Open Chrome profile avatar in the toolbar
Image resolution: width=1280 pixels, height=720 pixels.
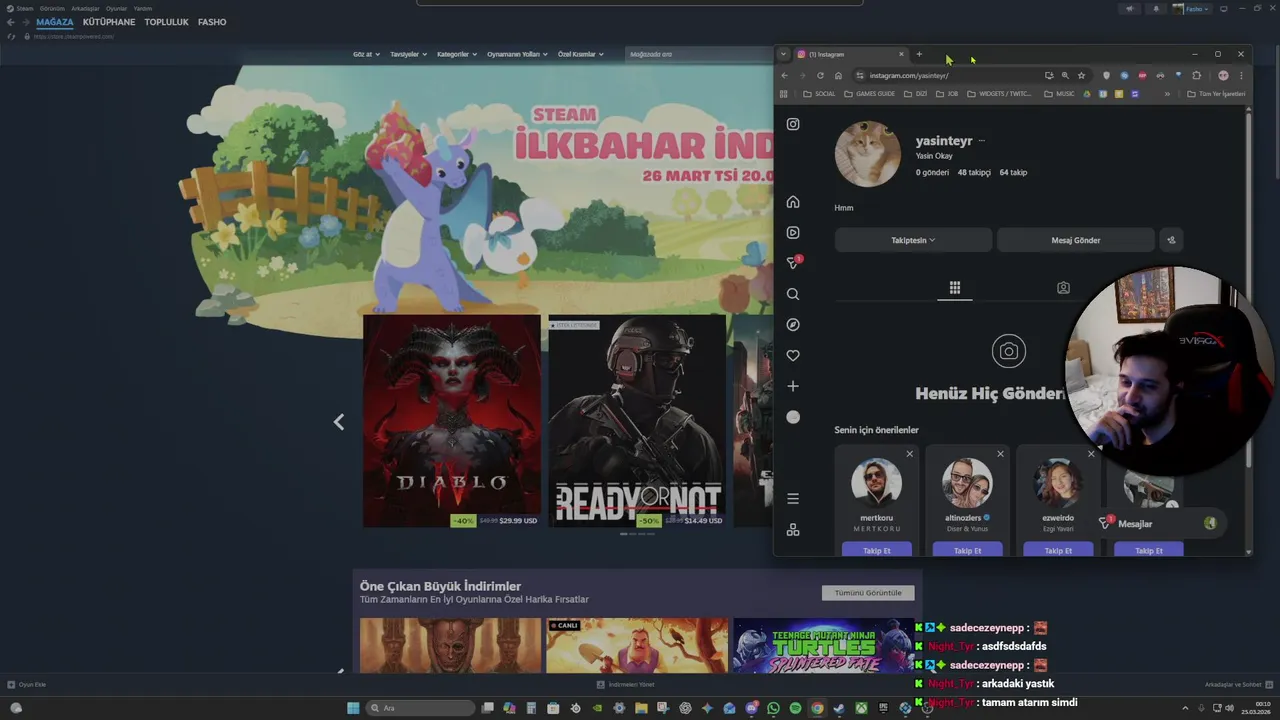[1223, 75]
